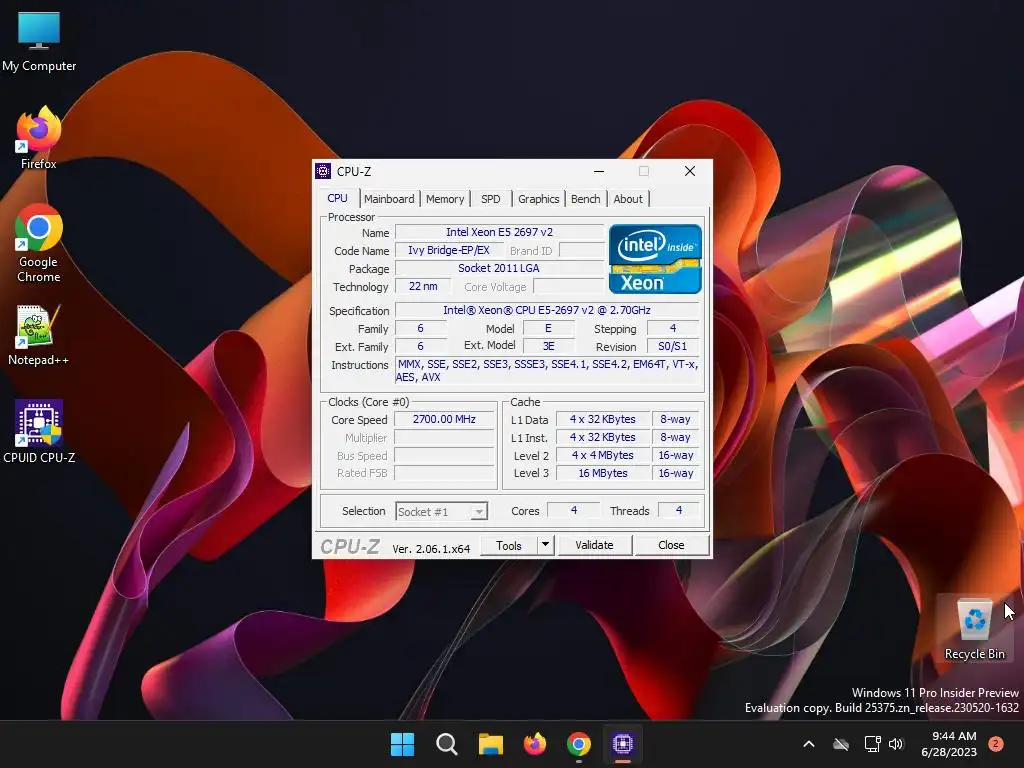Click the core speed '2700.00 MHz'
Viewport: 1024px width, 768px height.
coord(444,419)
